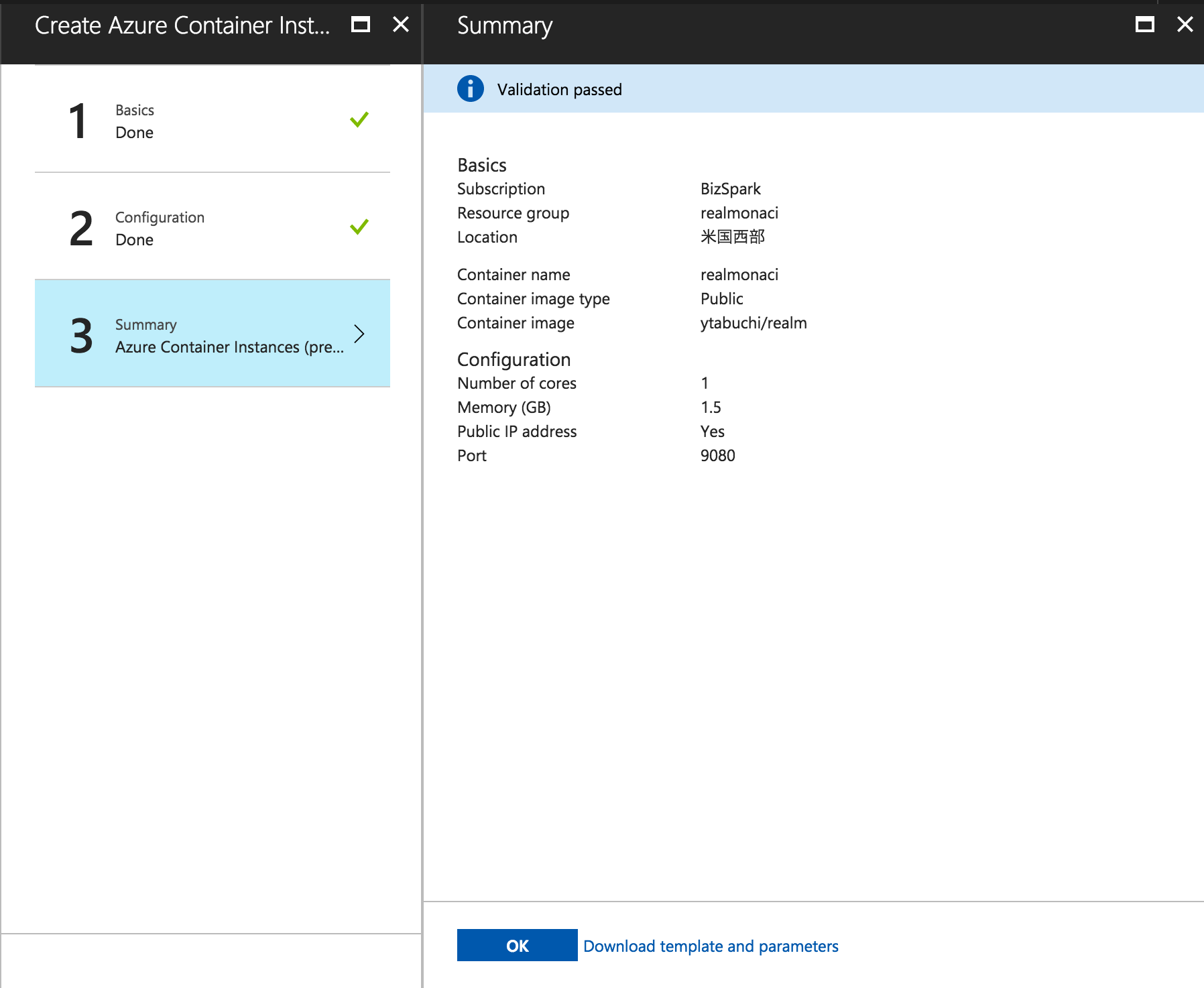
Task: Maximize the Create Azure Container Instances blade
Action: click(361, 25)
